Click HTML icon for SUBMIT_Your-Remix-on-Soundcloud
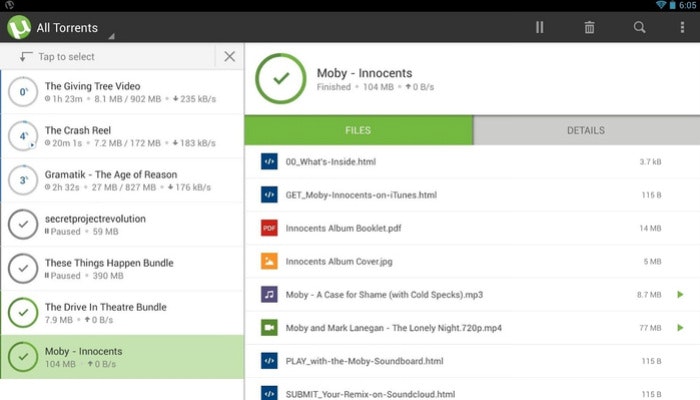This screenshot has width=700, height=400. point(269,394)
